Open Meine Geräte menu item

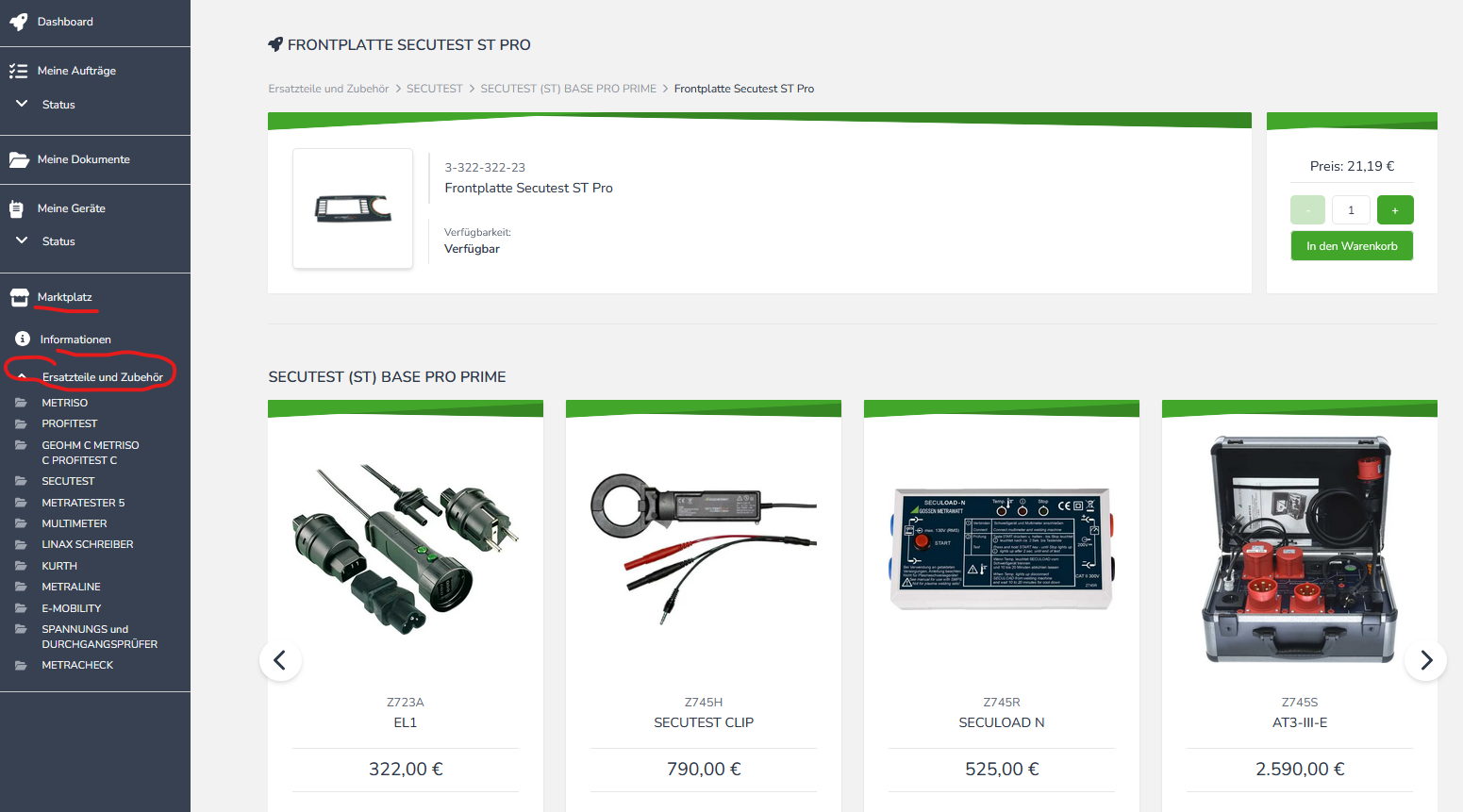[x=72, y=208]
